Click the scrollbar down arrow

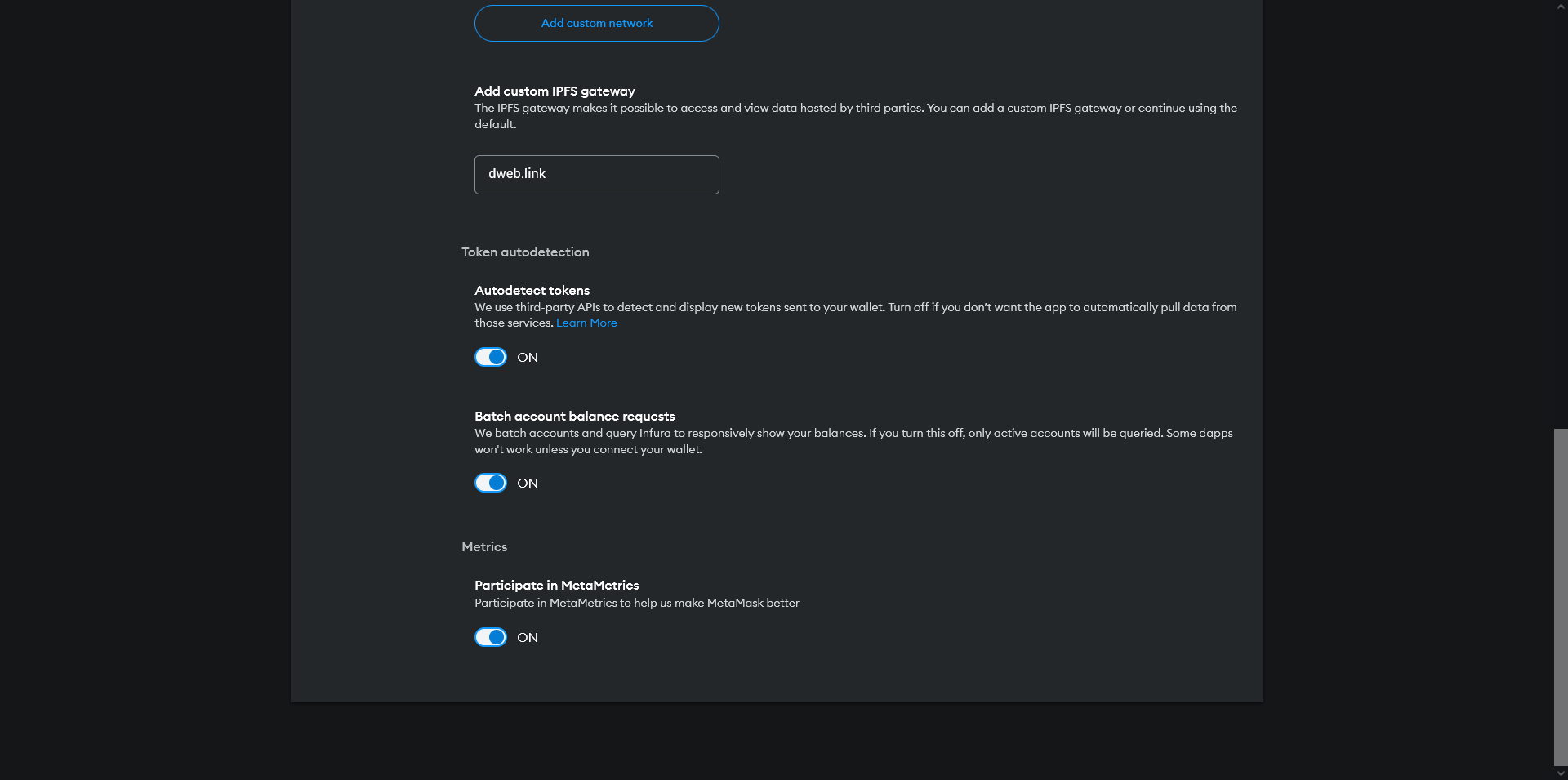point(1561,773)
